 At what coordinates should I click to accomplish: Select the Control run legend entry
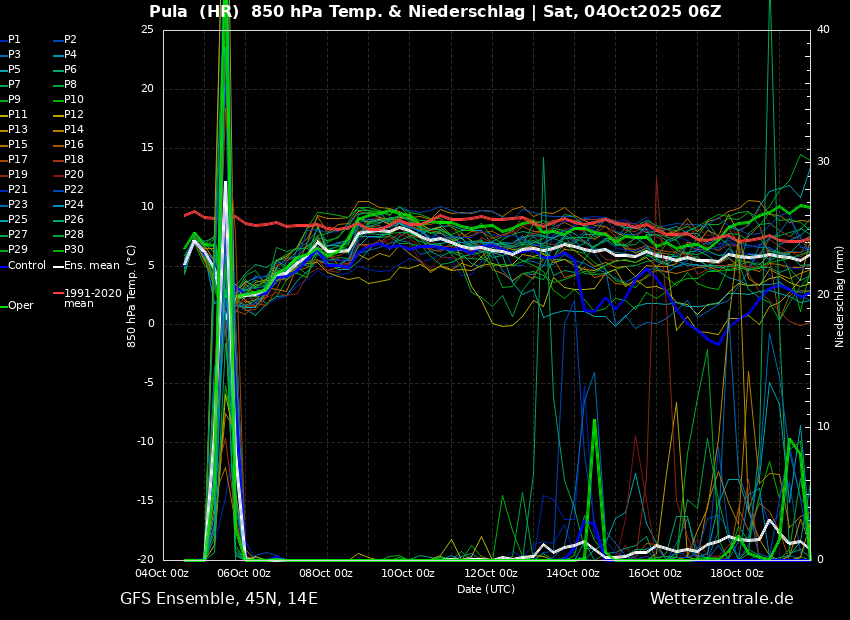point(27,266)
